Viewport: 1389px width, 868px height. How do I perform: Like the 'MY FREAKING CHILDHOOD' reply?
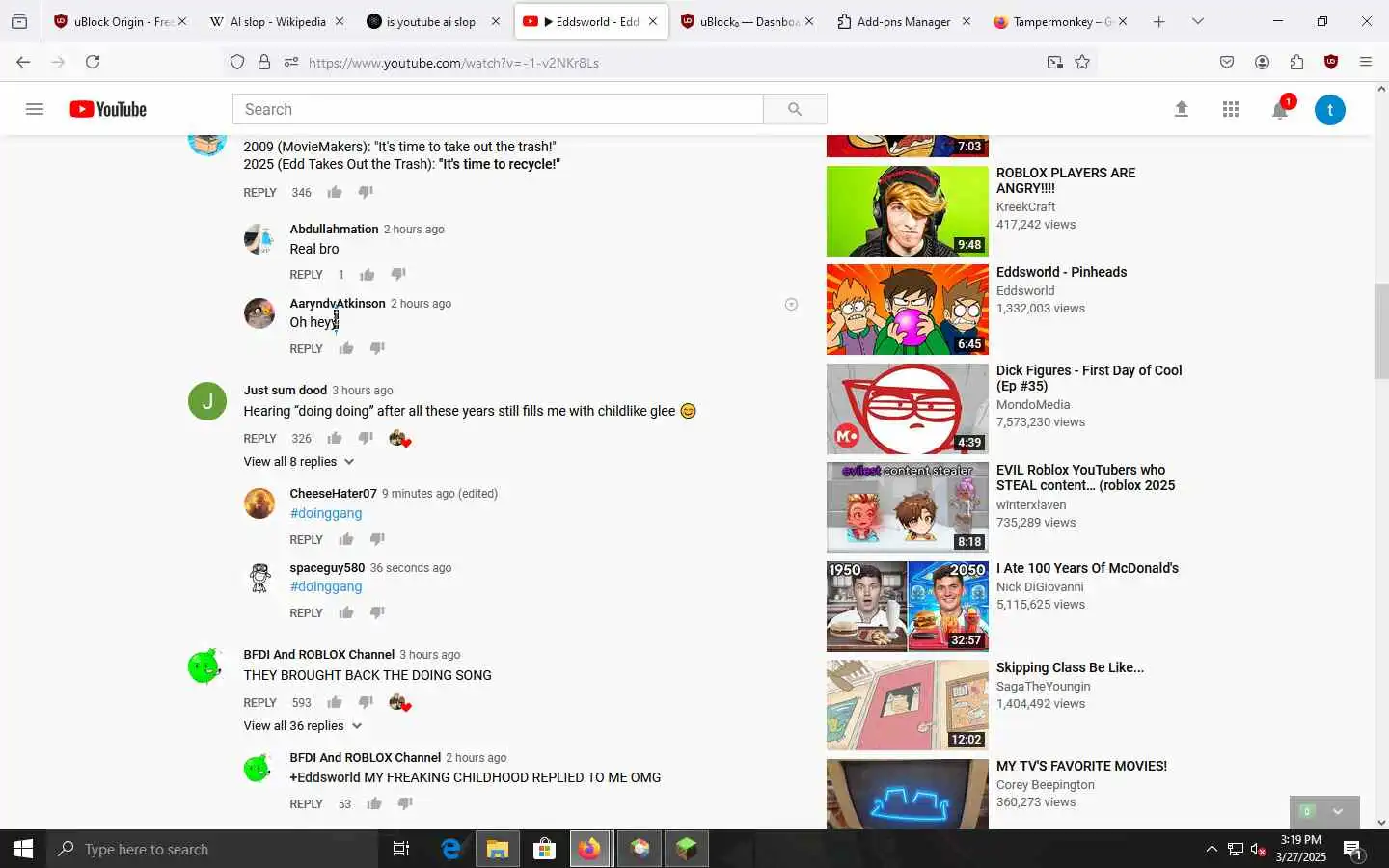coord(374,803)
